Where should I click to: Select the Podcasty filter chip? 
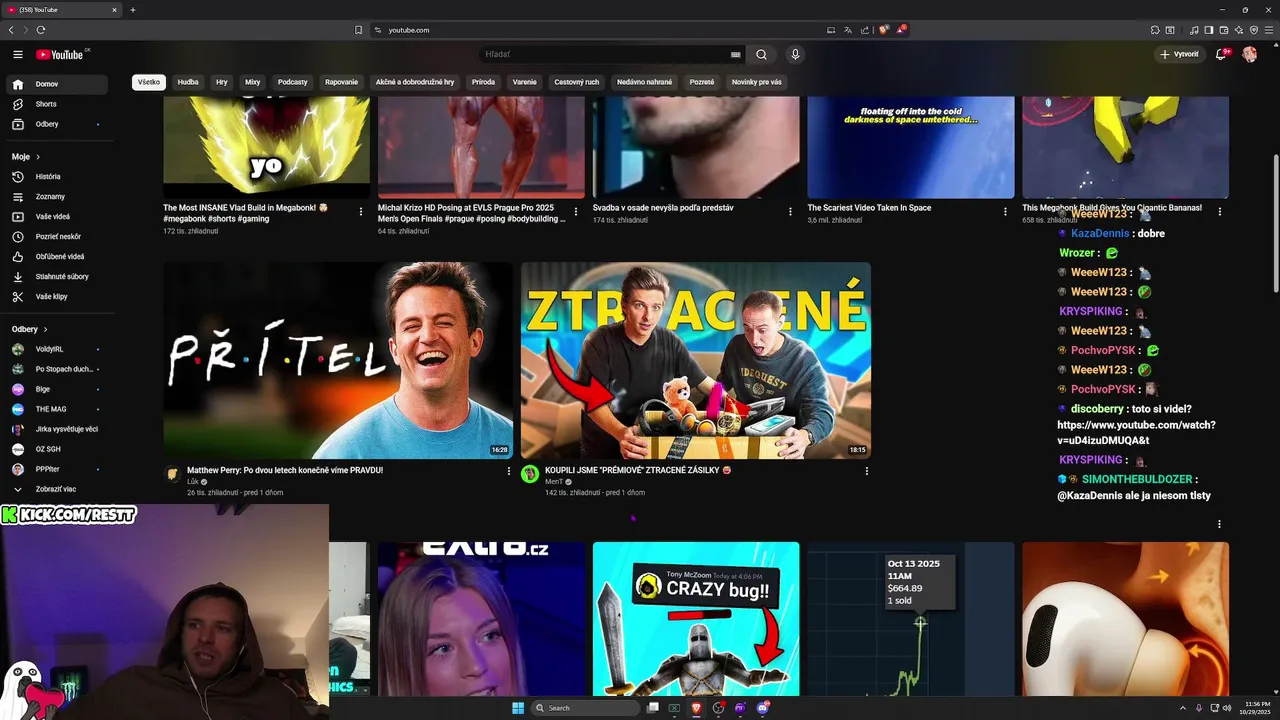click(x=293, y=82)
